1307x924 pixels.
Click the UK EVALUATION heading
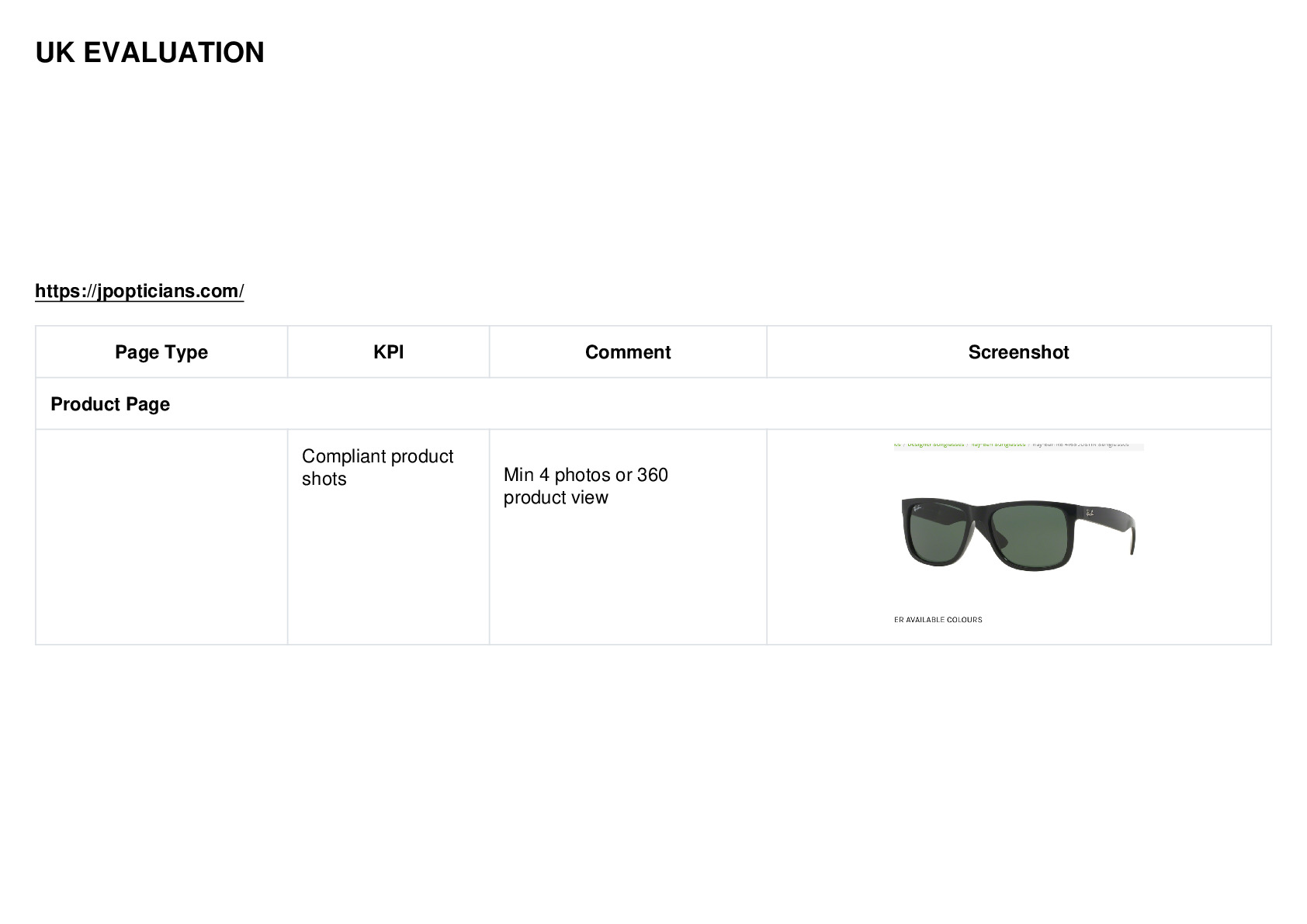[x=150, y=53]
